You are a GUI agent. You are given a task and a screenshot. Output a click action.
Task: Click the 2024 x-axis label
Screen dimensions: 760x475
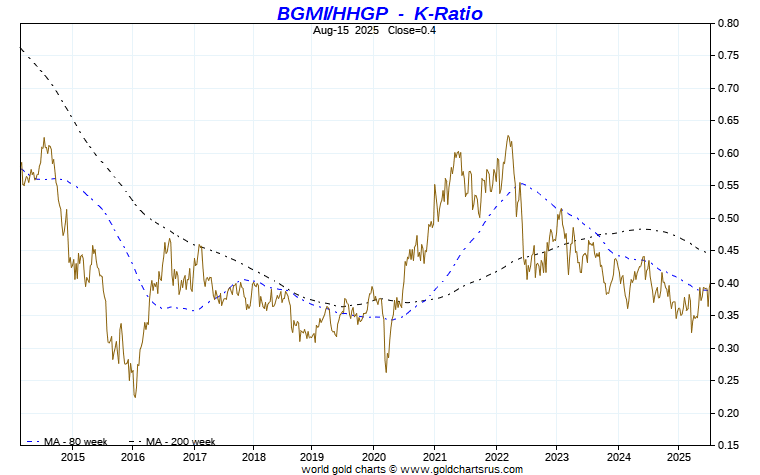click(x=618, y=457)
